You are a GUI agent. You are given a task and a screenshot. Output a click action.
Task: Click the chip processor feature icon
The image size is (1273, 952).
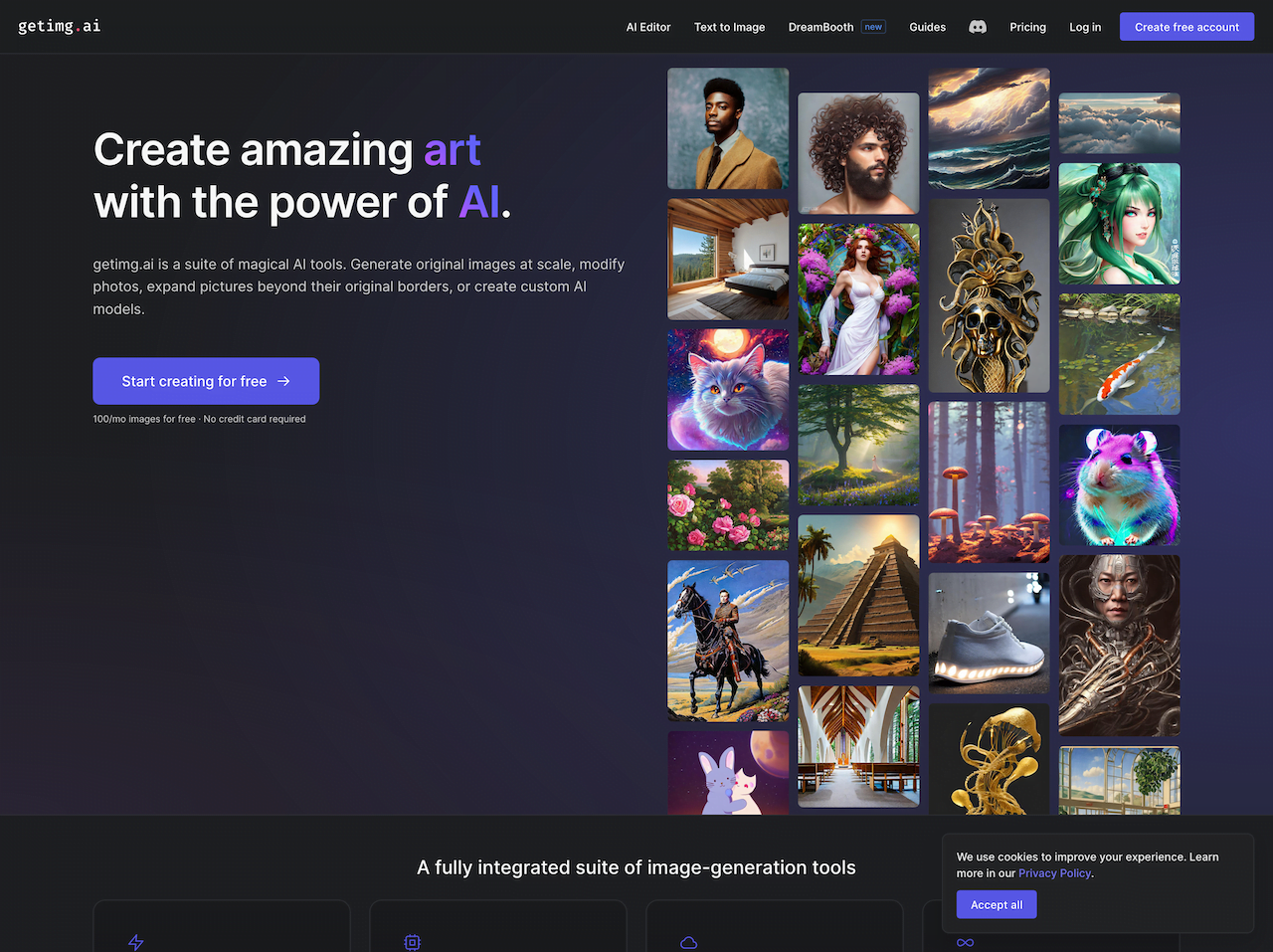click(412, 942)
